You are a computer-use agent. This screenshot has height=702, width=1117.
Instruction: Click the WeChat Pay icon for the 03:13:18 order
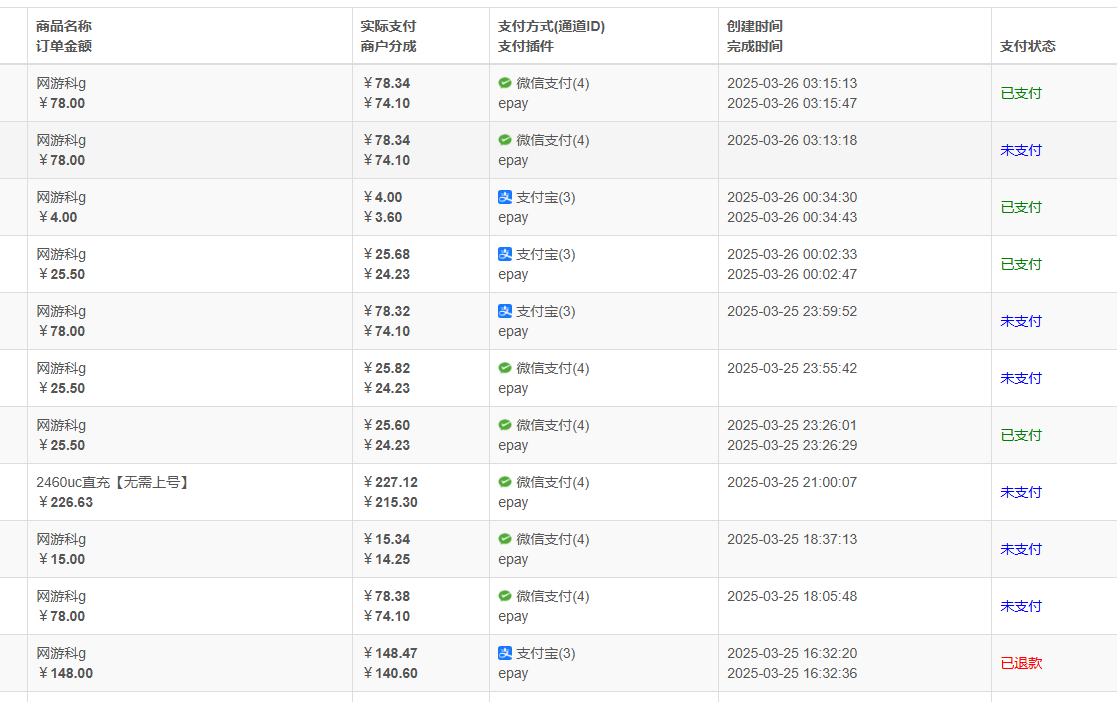(x=505, y=141)
